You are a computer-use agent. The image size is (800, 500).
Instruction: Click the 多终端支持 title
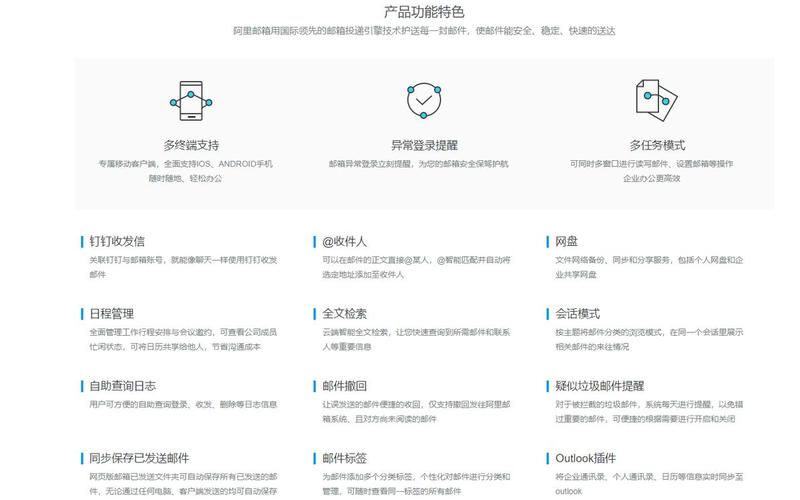(191, 145)
